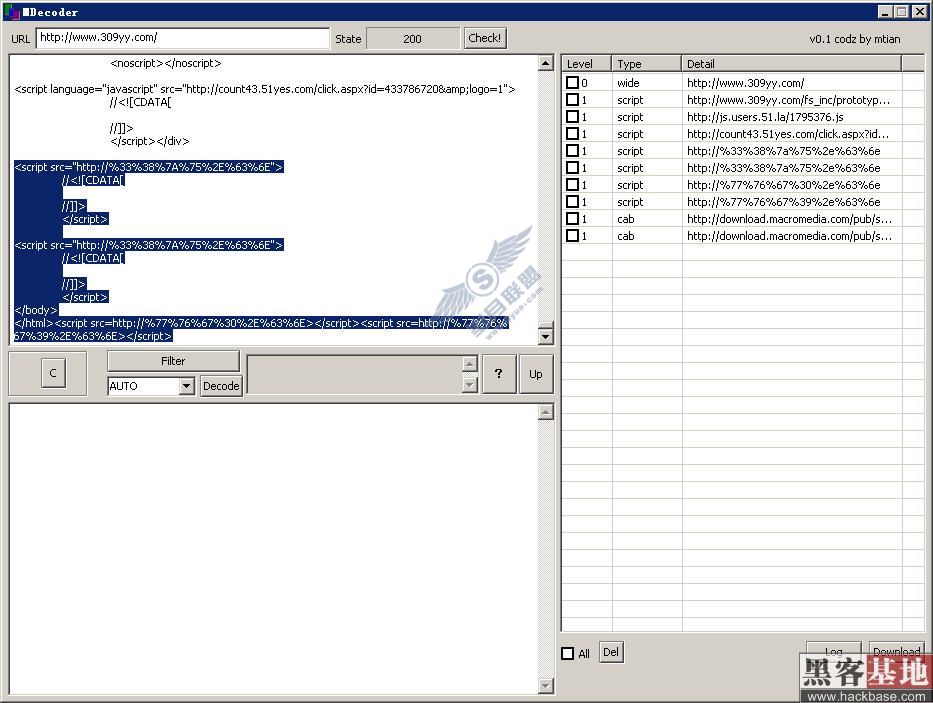Check the box for the count43.51yes.com row
This screenshot has height=703, width=933.
click(x=572, y=134)
